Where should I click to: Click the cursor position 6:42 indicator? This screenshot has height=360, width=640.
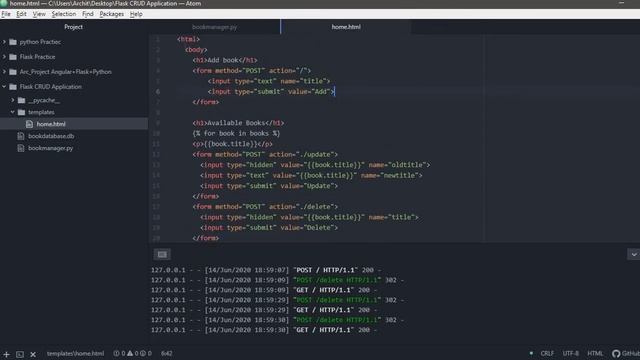tap(167, 353)
